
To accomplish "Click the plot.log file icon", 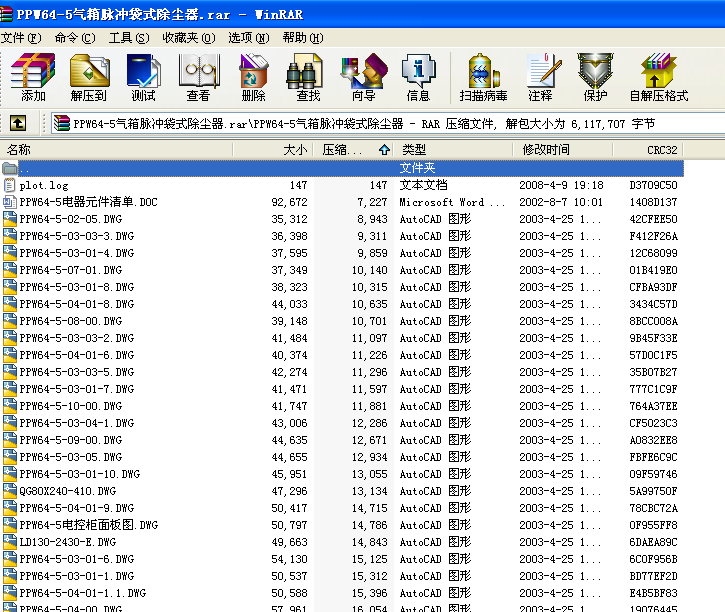I will [x=9, y=185].
